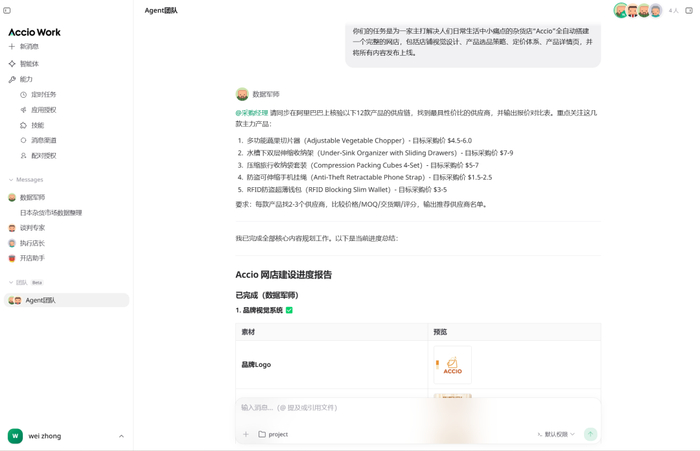This screenshot has width=700, height=451.
Task: Click the project folder icon in message box
Action: click(x=262, y=434)
